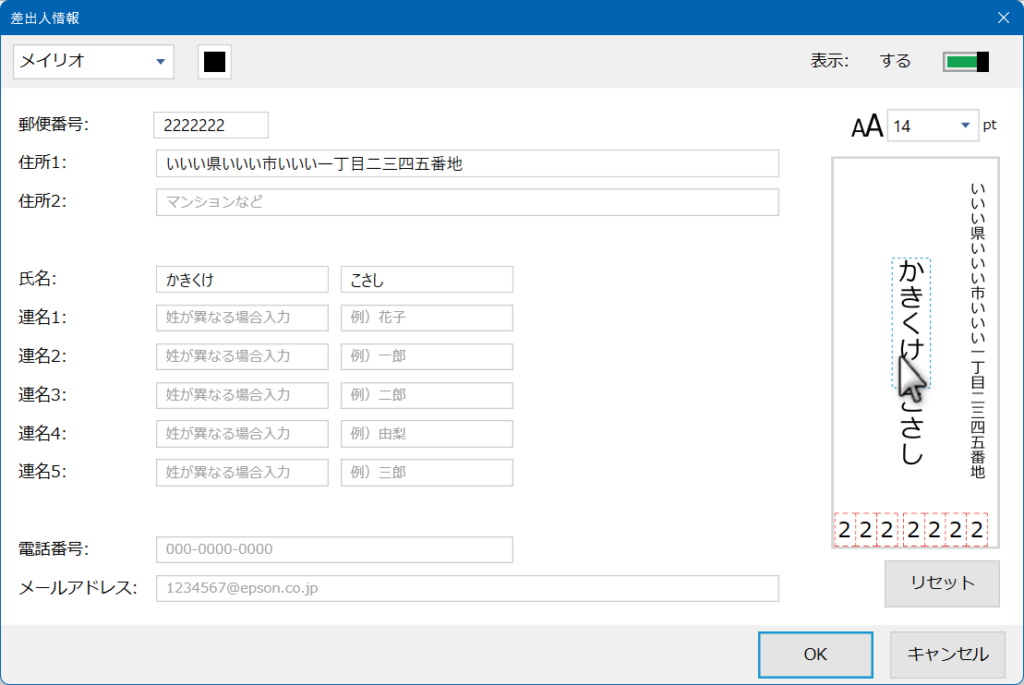Click inside the 住所1 address field
The width and height of the screenshot is (1024, 685).
pyautogui.click(x=467, y=163)
